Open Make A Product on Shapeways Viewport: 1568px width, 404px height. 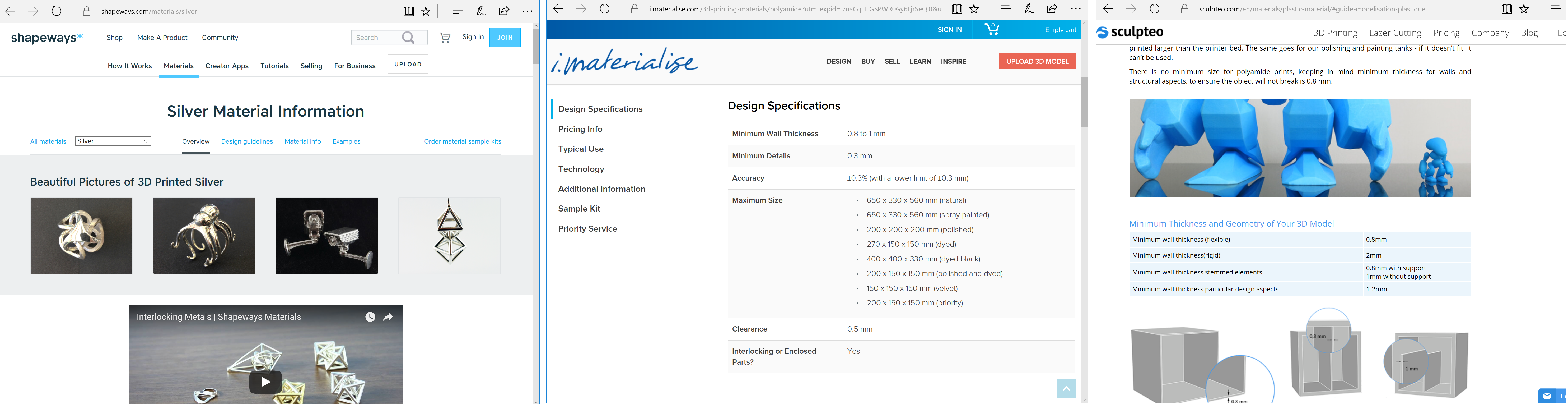coord(162,38)
